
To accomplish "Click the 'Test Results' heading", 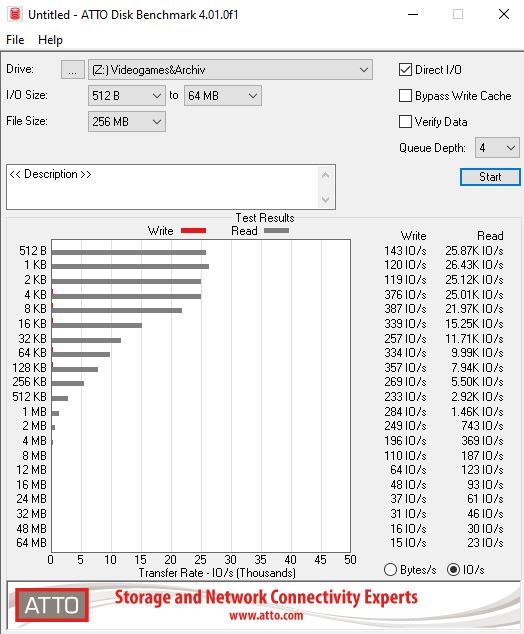I will (265, 218).
